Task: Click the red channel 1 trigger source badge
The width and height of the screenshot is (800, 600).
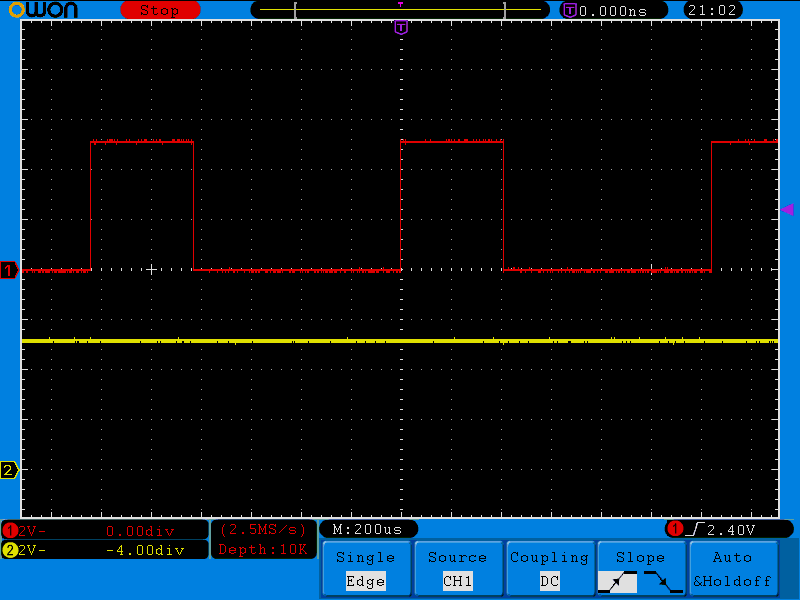Action: coord(675,529)
